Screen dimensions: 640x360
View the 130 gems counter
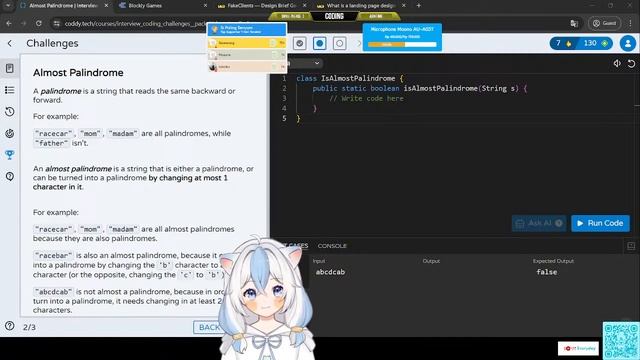596,43
